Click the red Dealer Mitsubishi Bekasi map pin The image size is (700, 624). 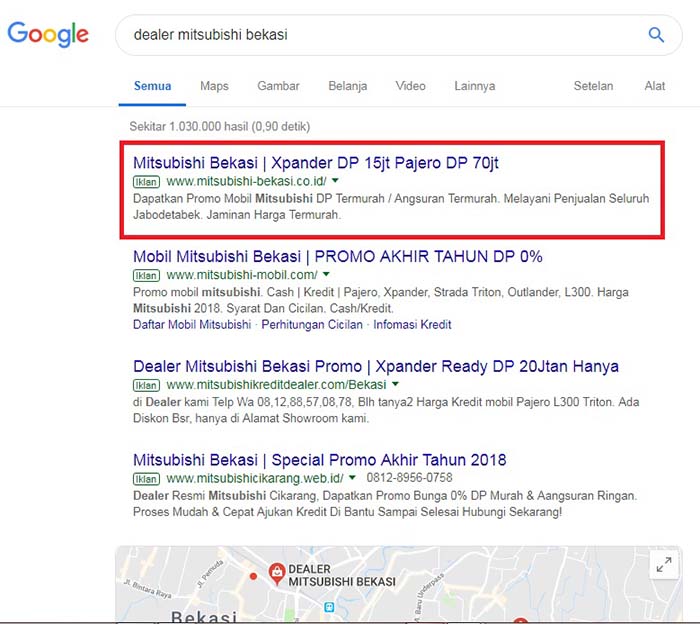[x=276, y=572]
